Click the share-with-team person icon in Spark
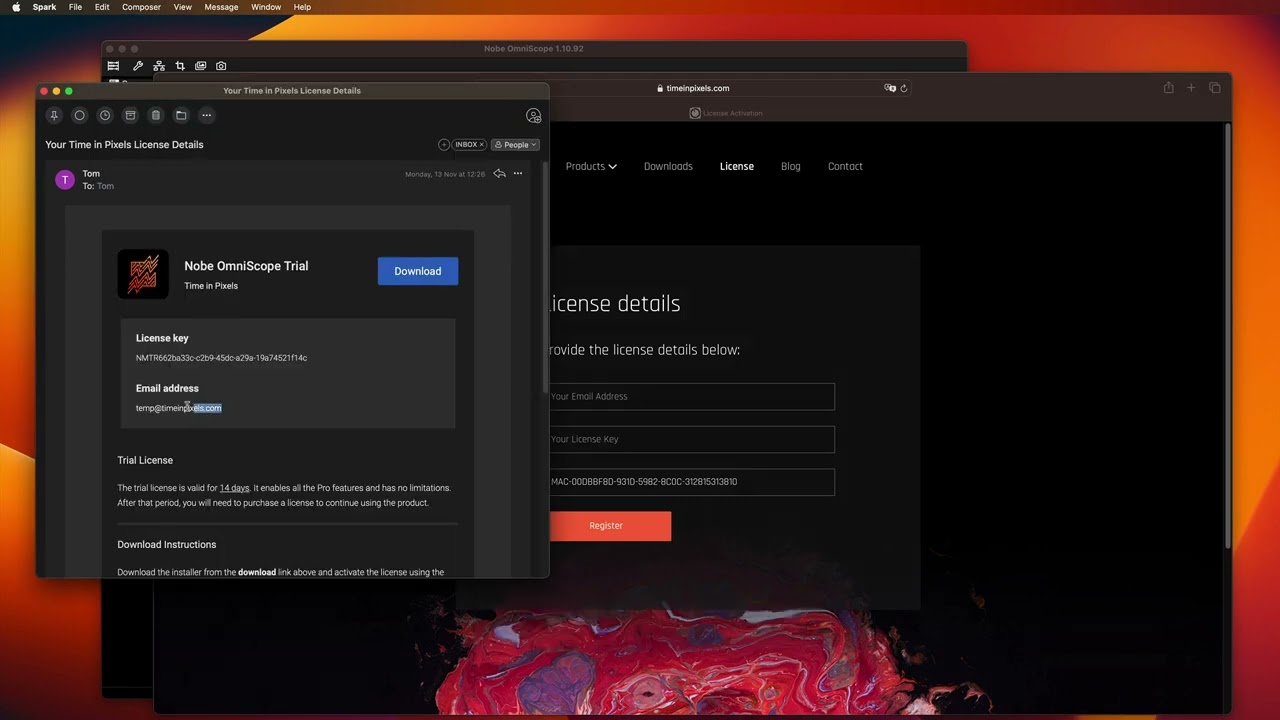This screenshot has width=1280, height=720. [x=533, y=116]
